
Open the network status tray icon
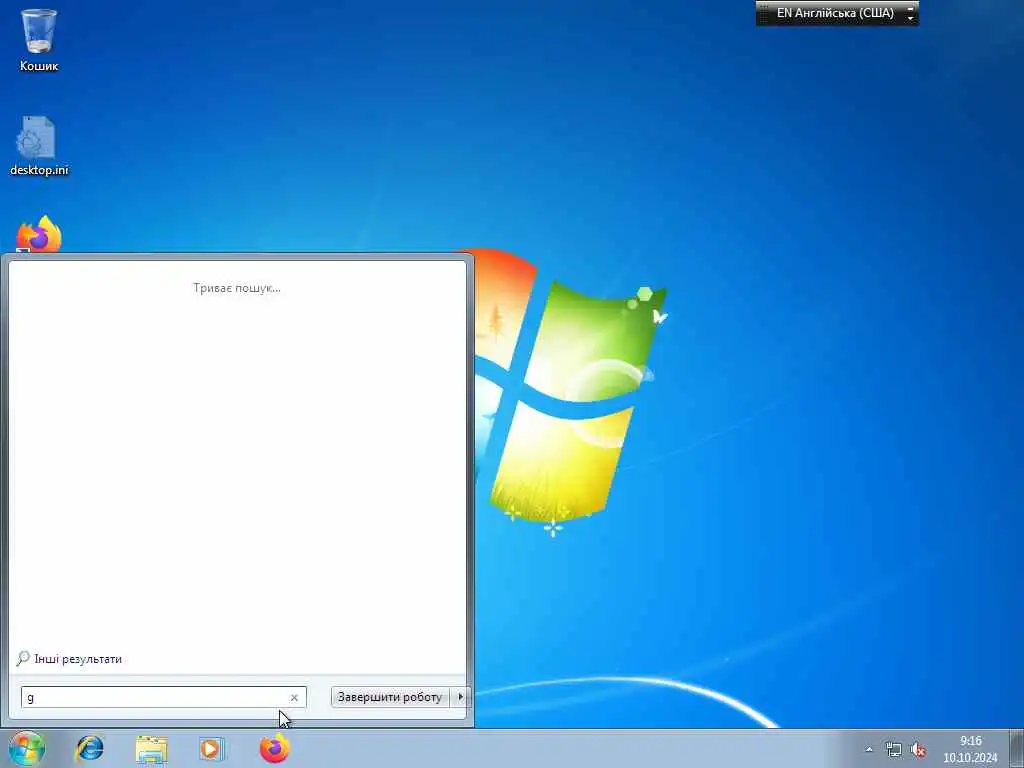[x=893, y=750]
